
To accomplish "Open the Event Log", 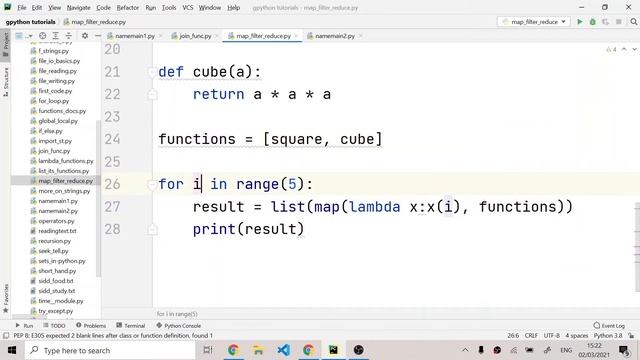I will (x=609, y=325).
